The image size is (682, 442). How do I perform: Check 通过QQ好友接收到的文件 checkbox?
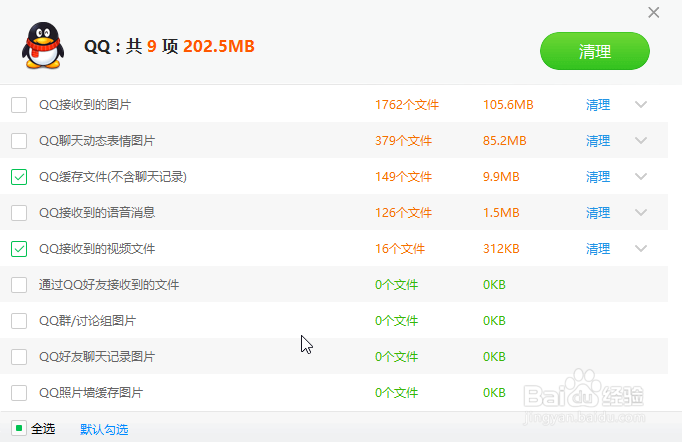click(19, 285)
